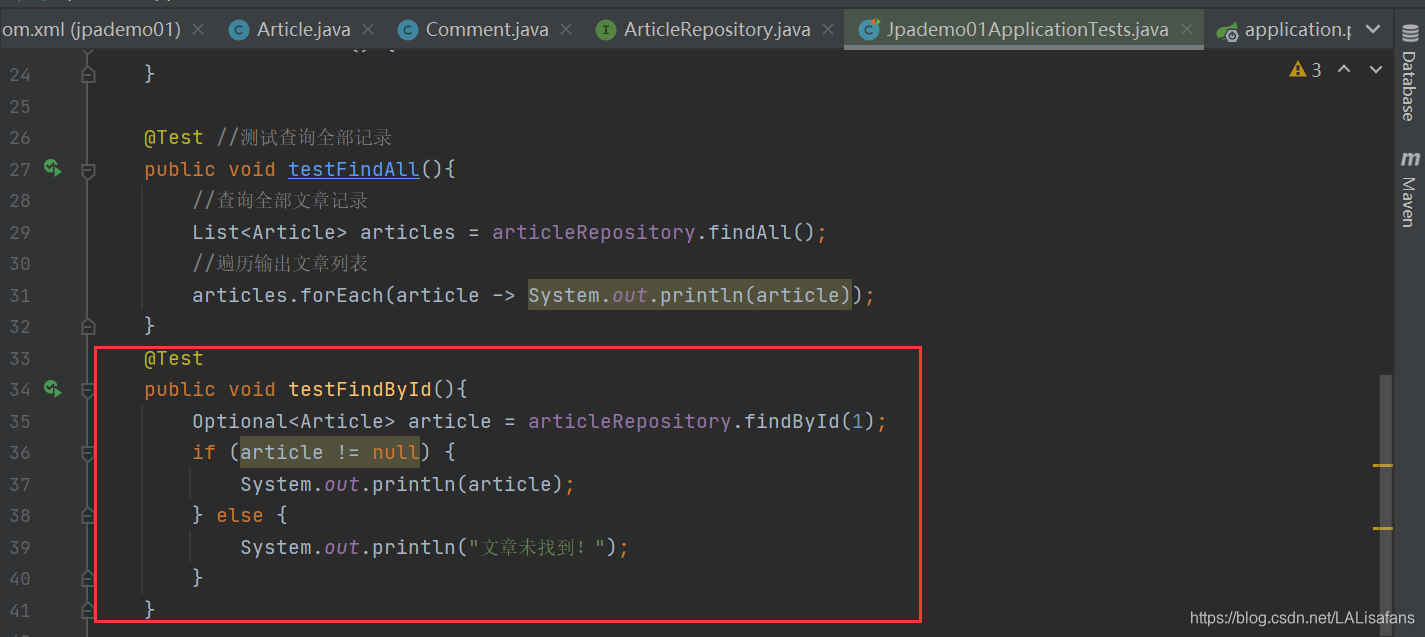The width and height of the screenshot is (1425, 637).
Task: Click articles.forEach on line 31
Action: pyautogui.click(x=288, y=295)
